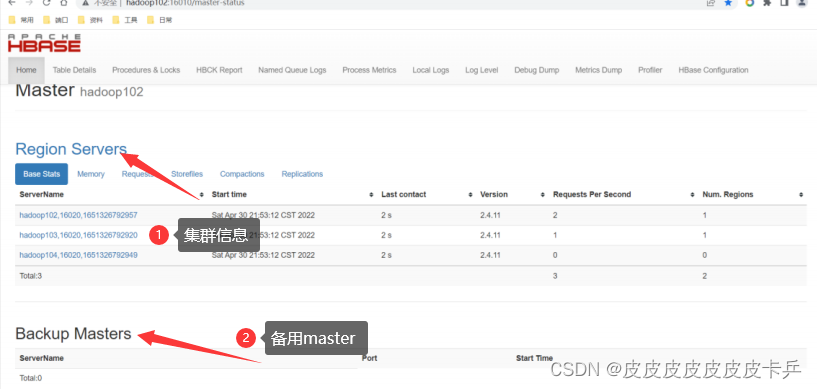Click the Requests Per Second column header

click(592, 195)
